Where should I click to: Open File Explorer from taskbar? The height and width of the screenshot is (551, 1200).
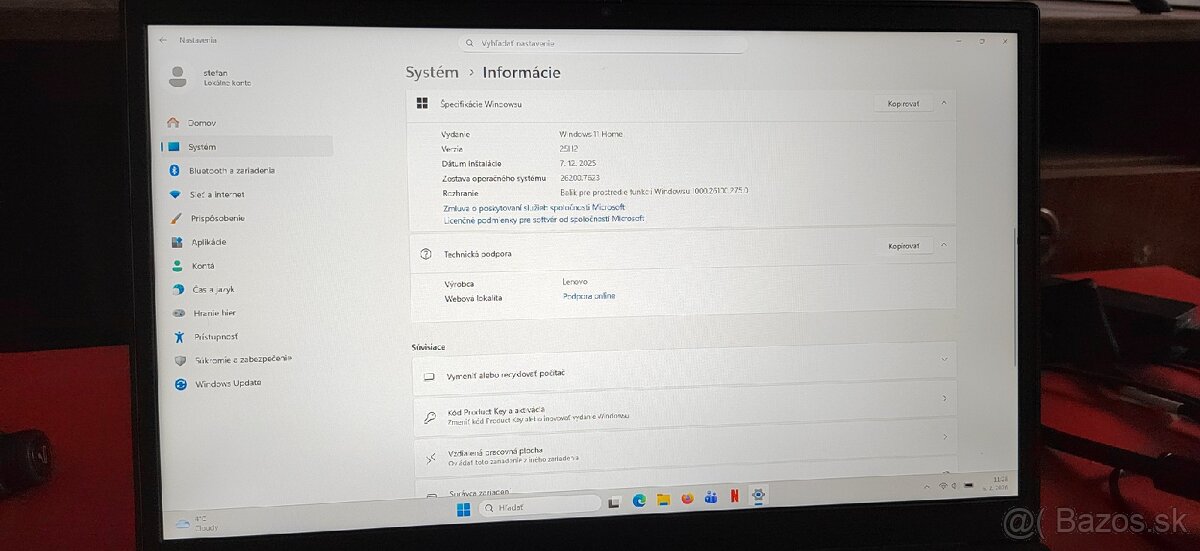[663, 499]
